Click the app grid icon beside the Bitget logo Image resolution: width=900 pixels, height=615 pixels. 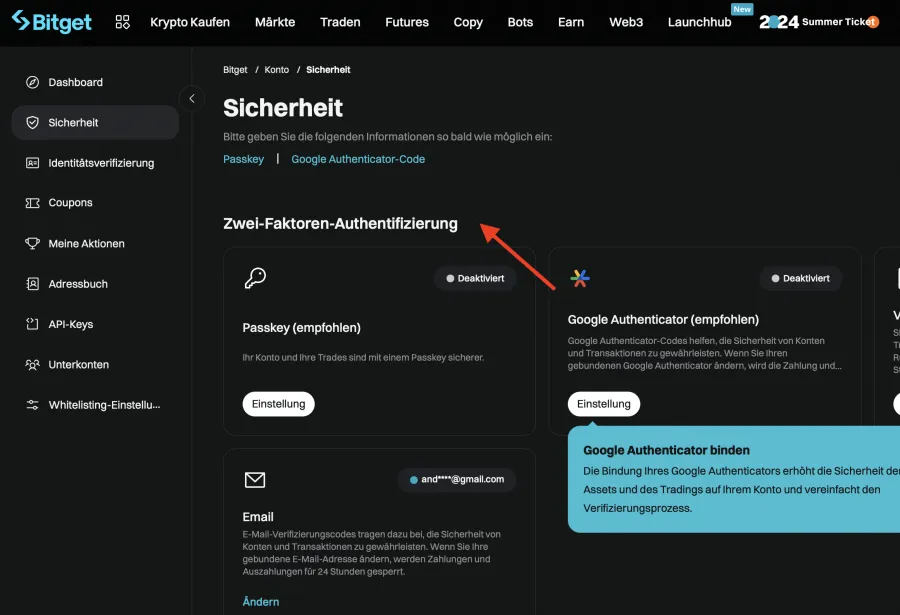[x=122, y=21]
